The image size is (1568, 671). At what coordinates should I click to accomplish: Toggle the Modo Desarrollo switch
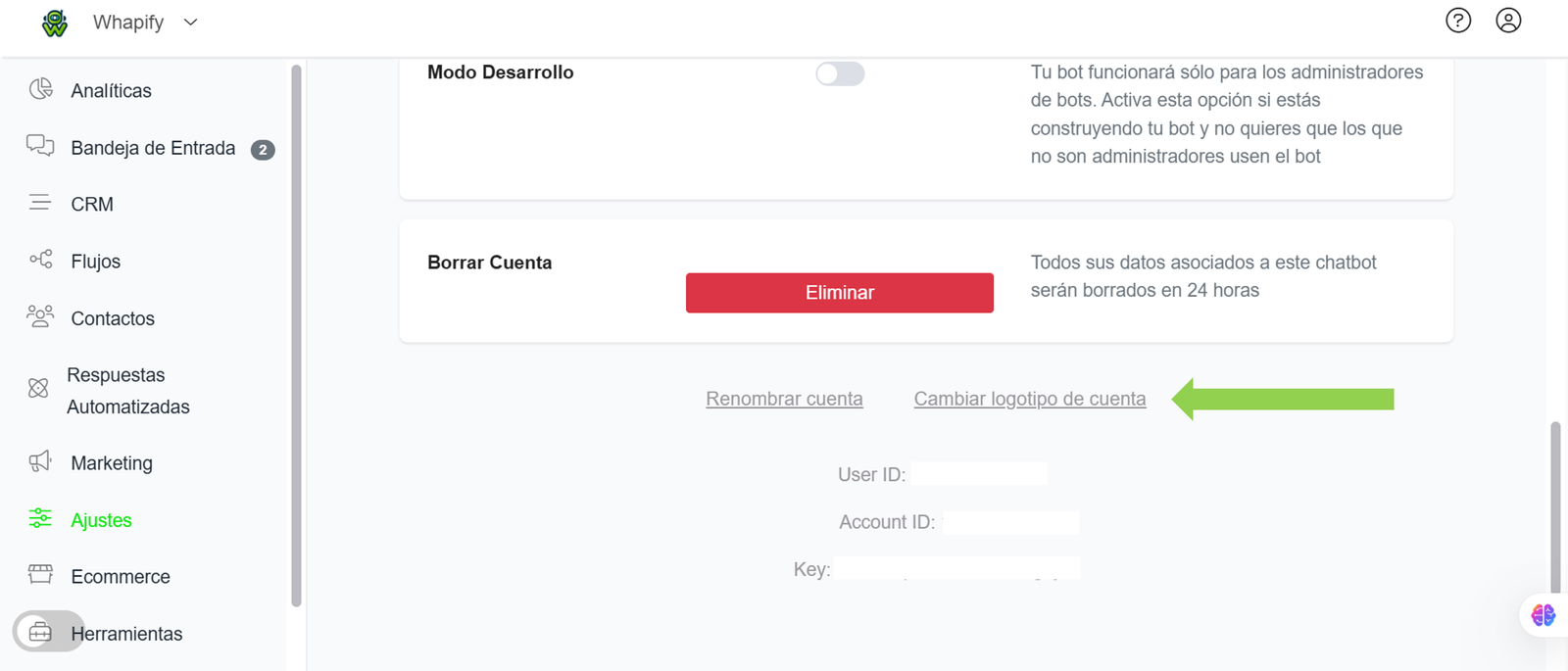pos(840,73)
